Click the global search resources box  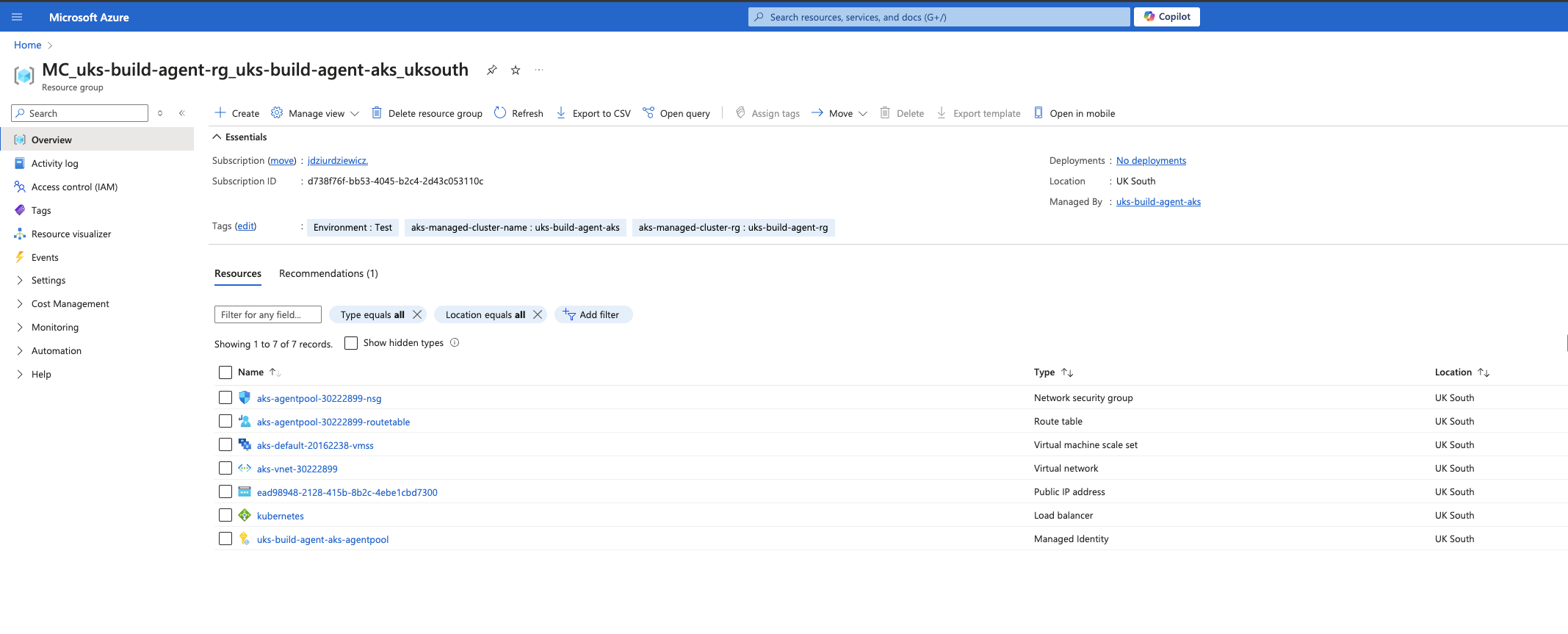pos(939,17)
